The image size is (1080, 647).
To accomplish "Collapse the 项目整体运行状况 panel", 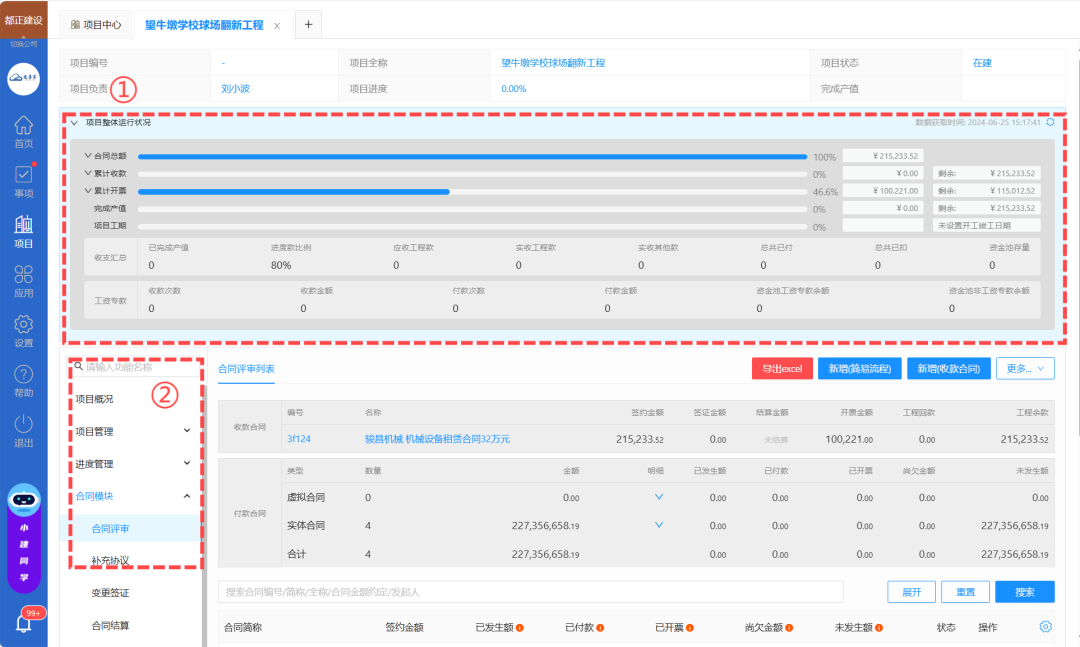I will click(x=74, y=123).
